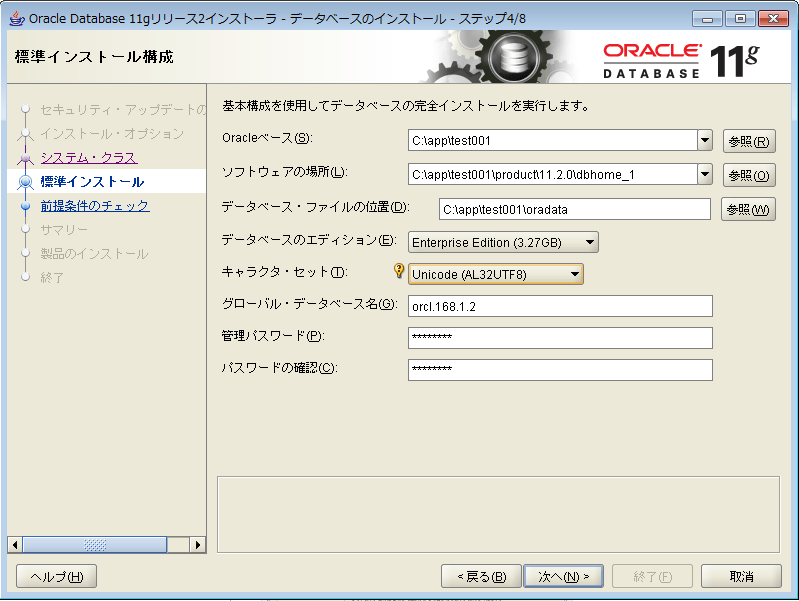Image resolution: width=799 pixels, height=601 pixels.
Task: Click the Java installer icon in title bar
Action: click(x=17, y=18)
